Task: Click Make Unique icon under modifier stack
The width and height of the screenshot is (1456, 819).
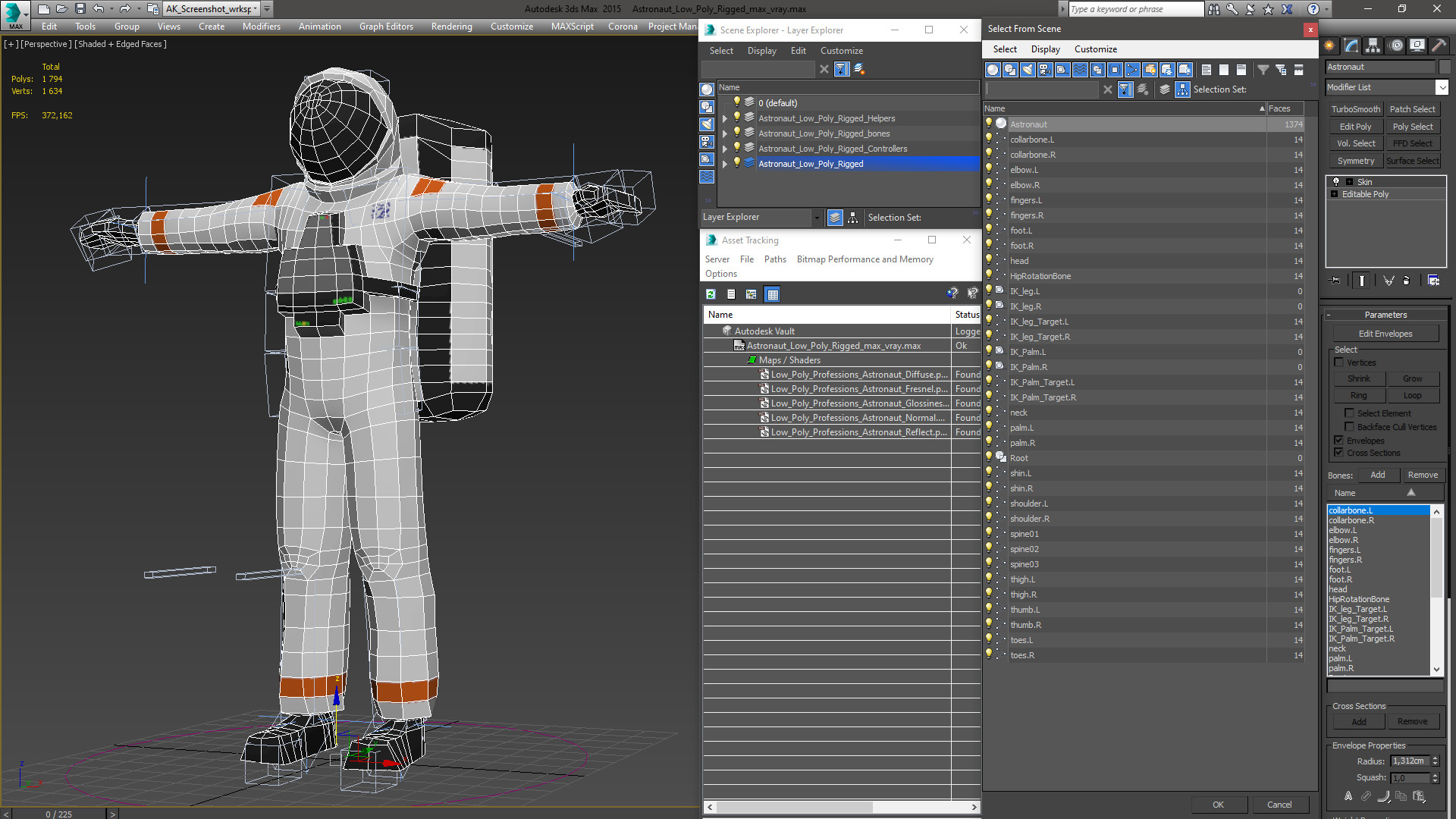Action: [x=1389, y=281]
